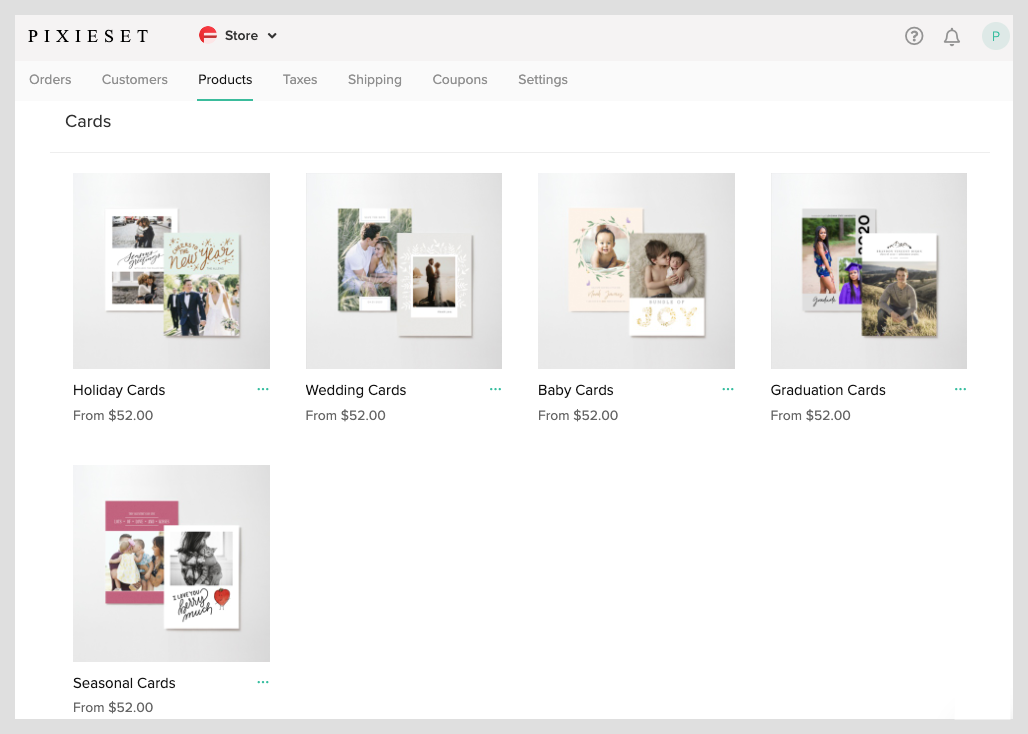Open the options menu for Wedding Cards
Viewport: 1028px width, 734px height.
[x=495, y=389]
